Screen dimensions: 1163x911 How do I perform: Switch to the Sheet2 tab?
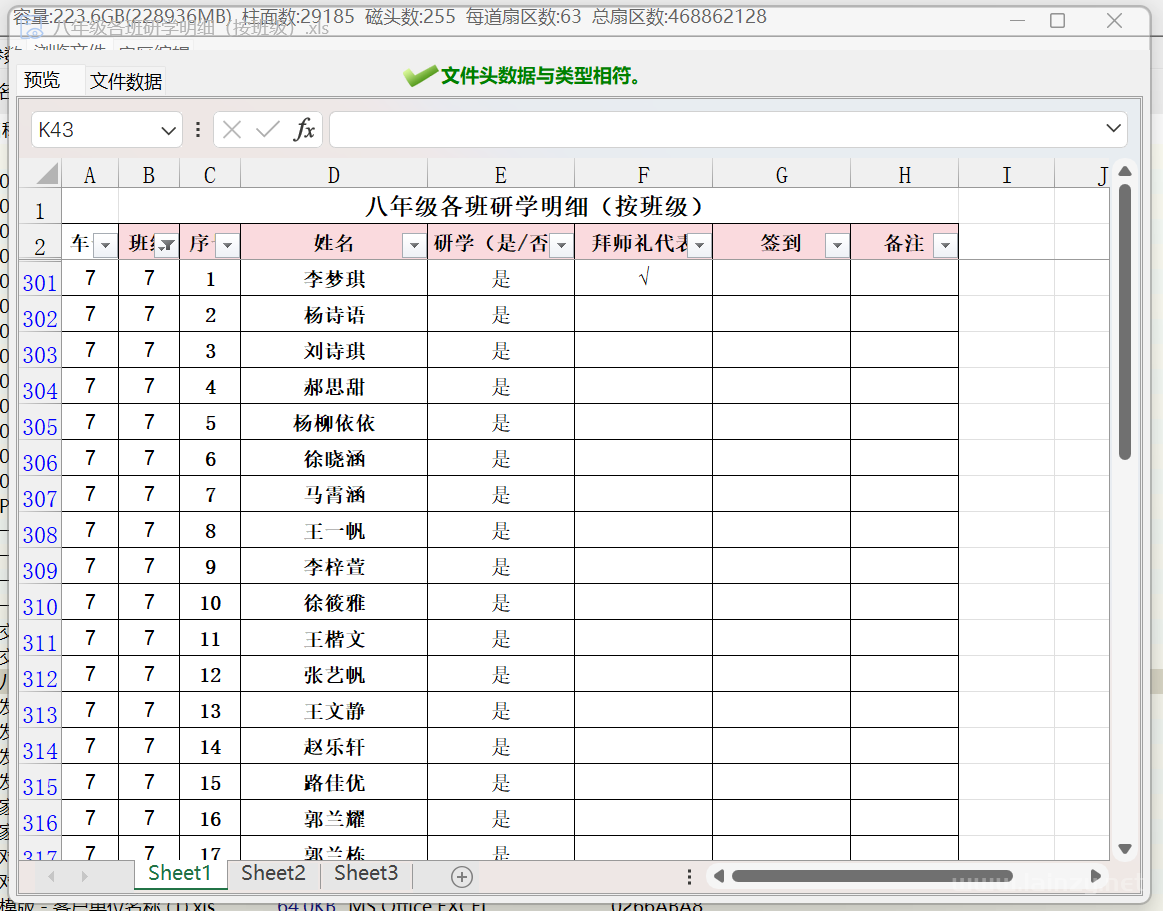click(273, 873)
